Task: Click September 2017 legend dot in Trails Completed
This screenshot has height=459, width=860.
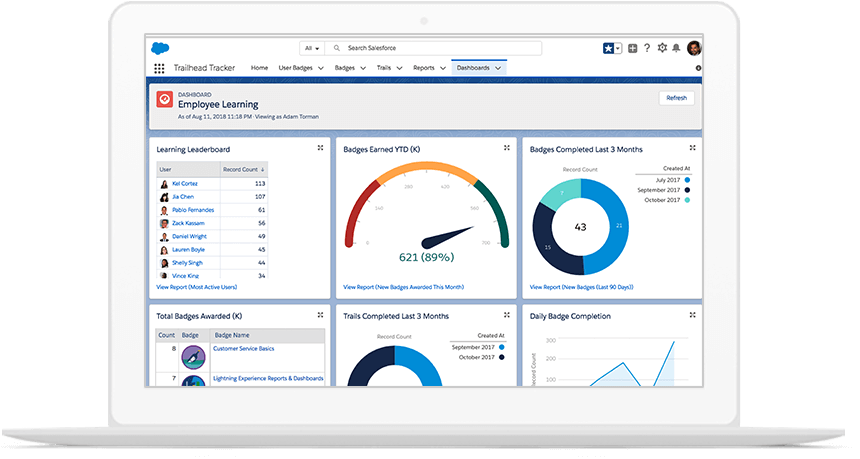Action: (x=501, y=348)
